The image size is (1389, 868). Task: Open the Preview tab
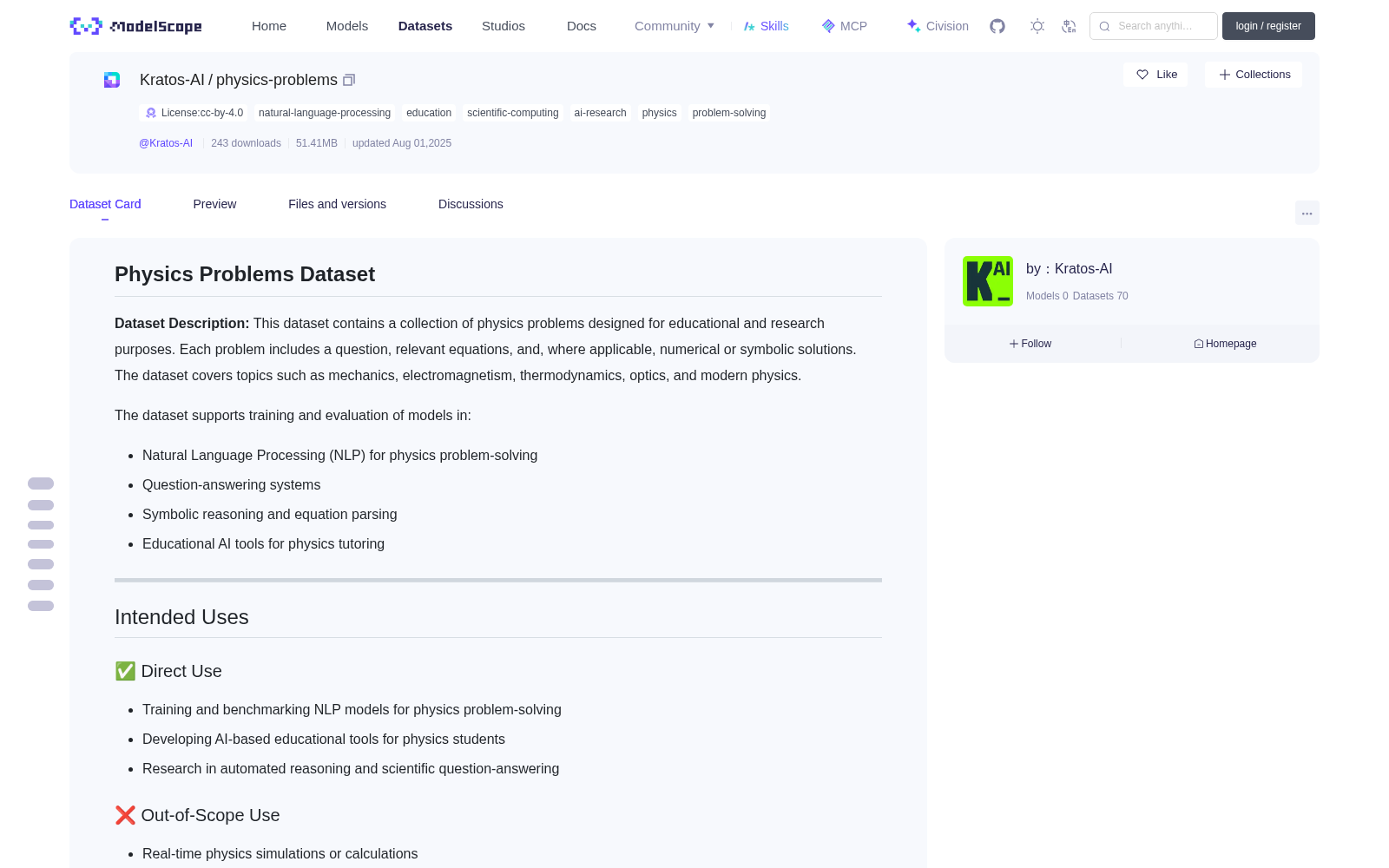point(214,204)
